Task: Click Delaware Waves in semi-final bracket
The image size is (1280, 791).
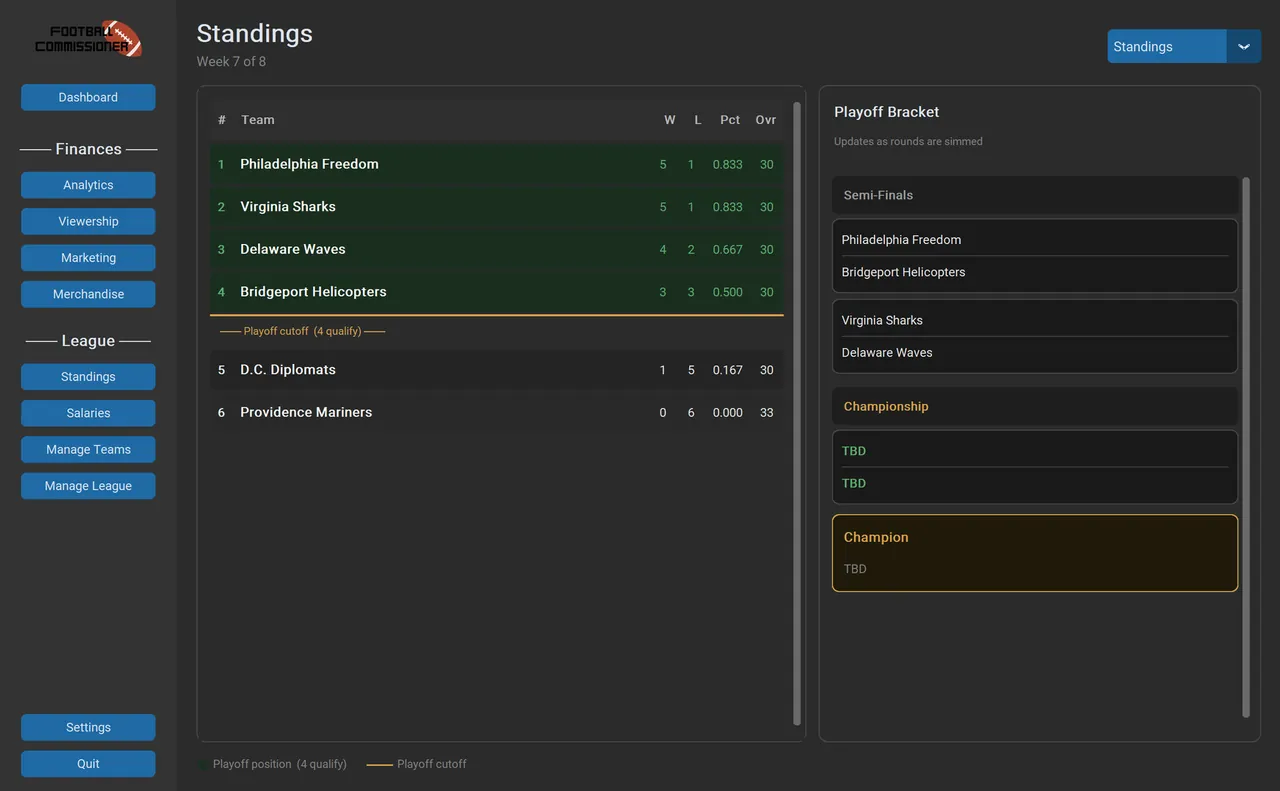Action: (887, 352)
